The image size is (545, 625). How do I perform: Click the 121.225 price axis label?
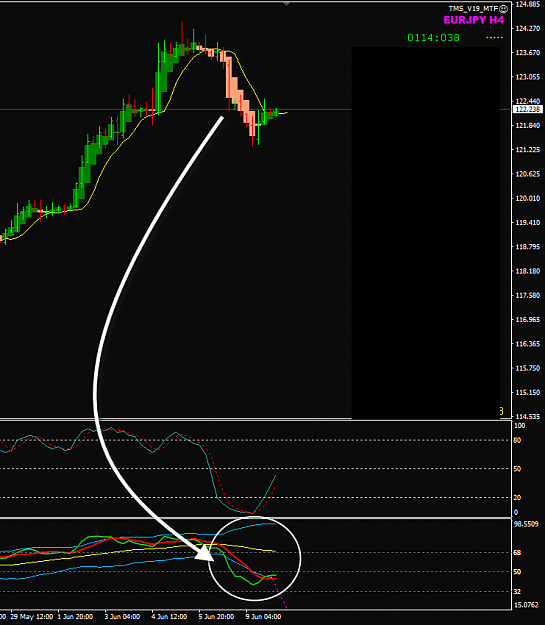pos(527,150)
